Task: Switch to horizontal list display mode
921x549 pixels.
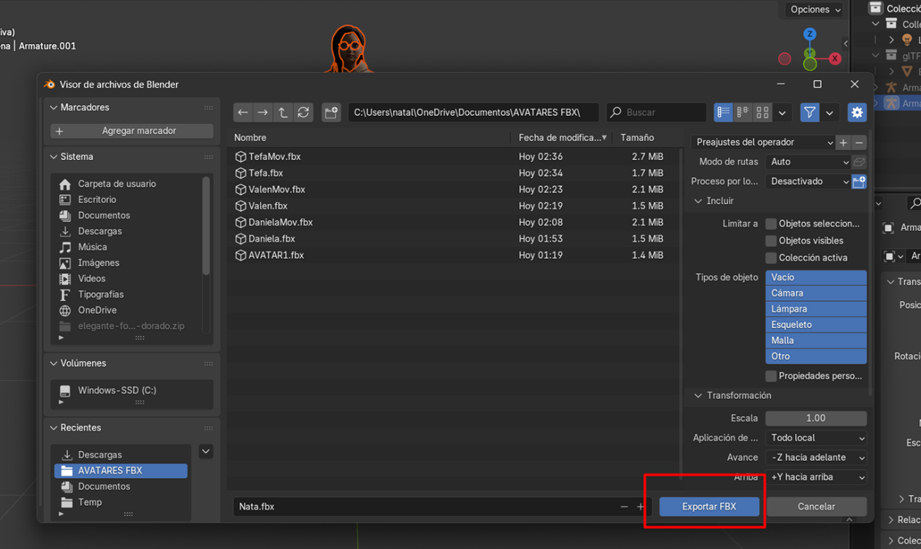Action: click(742, 112)
